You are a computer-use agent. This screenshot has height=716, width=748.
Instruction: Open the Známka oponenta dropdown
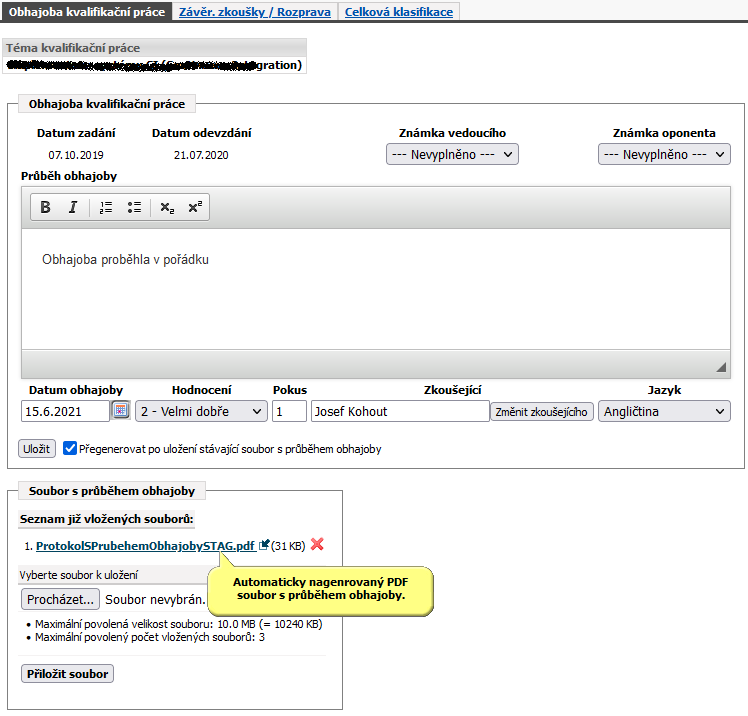click(x=664, y=155)
